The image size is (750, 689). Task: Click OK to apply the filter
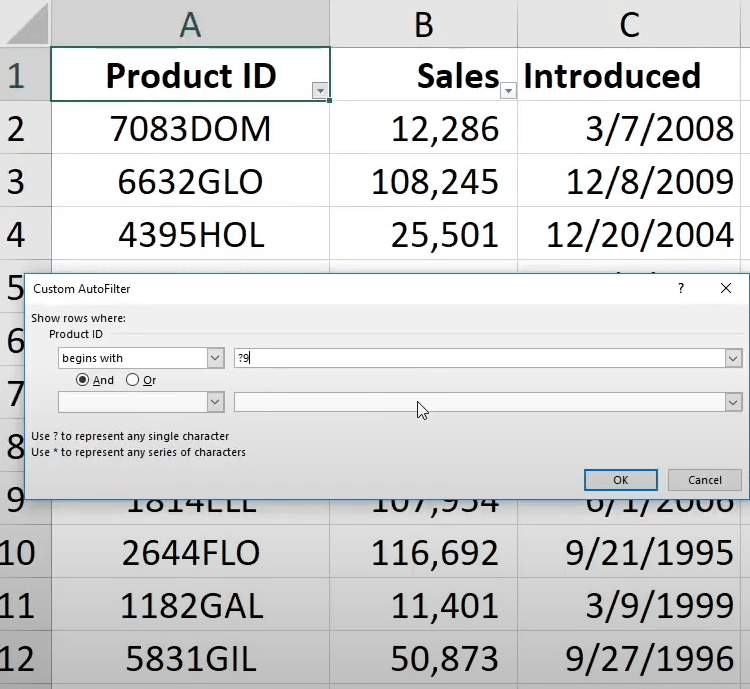(x=620, y=480)
